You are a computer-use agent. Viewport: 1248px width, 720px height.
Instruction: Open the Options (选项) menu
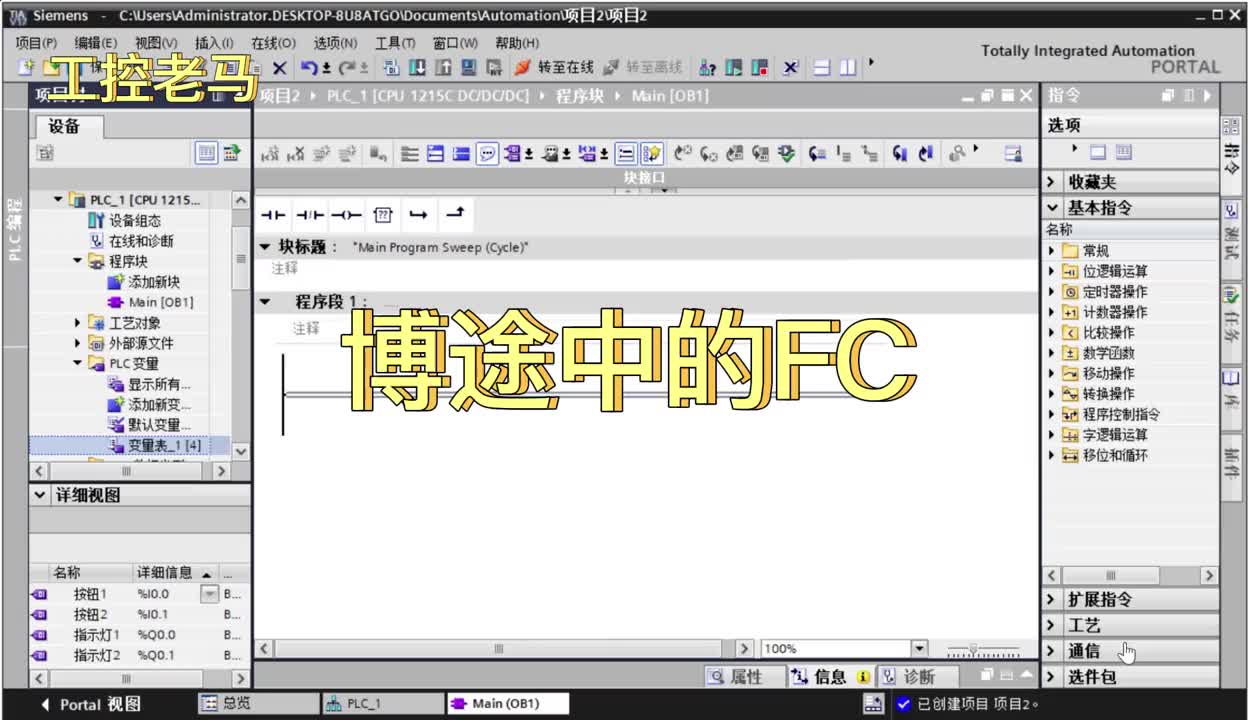pyautogui.click(x=335, y=43)
